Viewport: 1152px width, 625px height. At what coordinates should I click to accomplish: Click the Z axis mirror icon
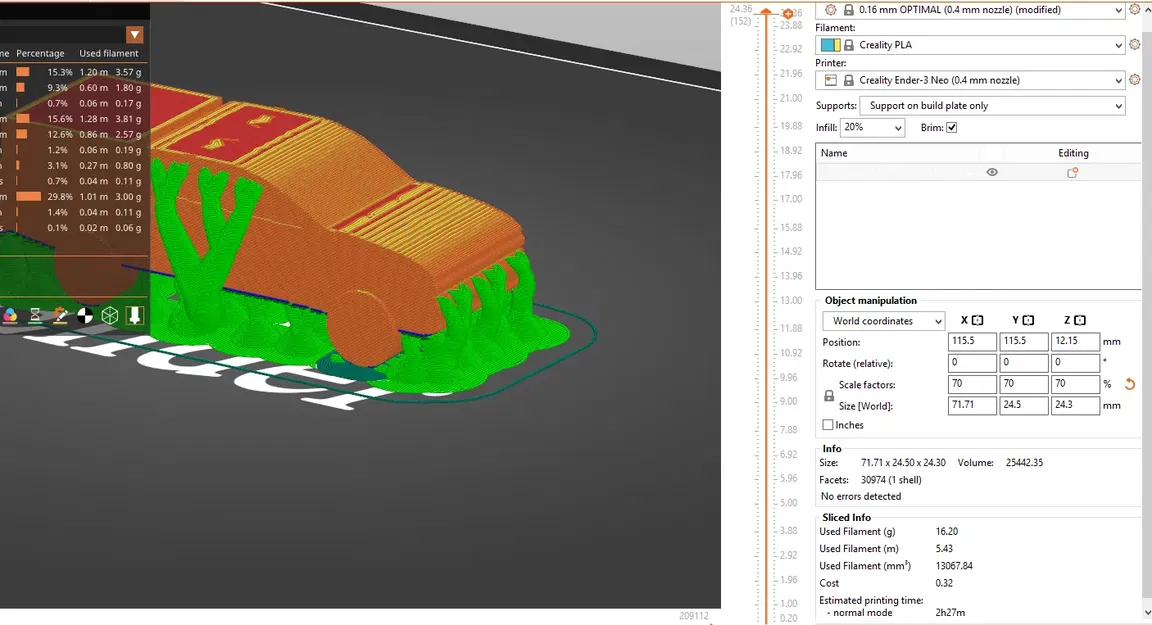(1080, 320)
